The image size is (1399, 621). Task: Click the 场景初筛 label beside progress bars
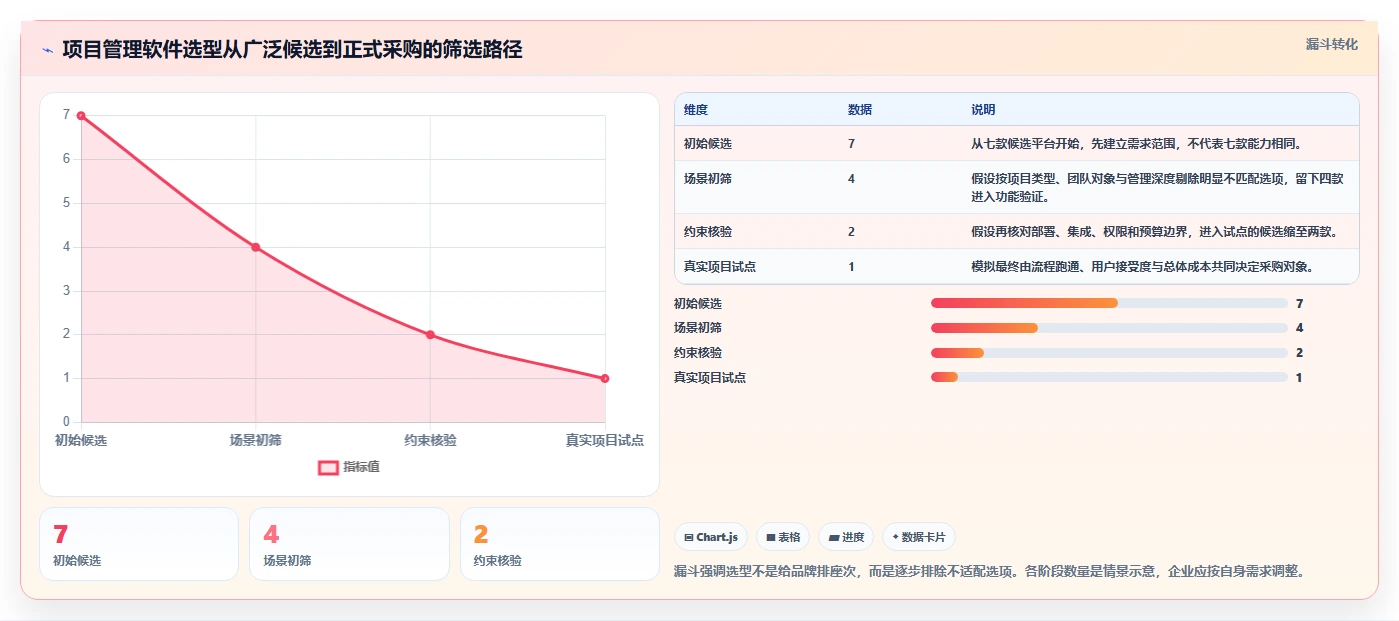pyautogui.click(x=698, y=328)
